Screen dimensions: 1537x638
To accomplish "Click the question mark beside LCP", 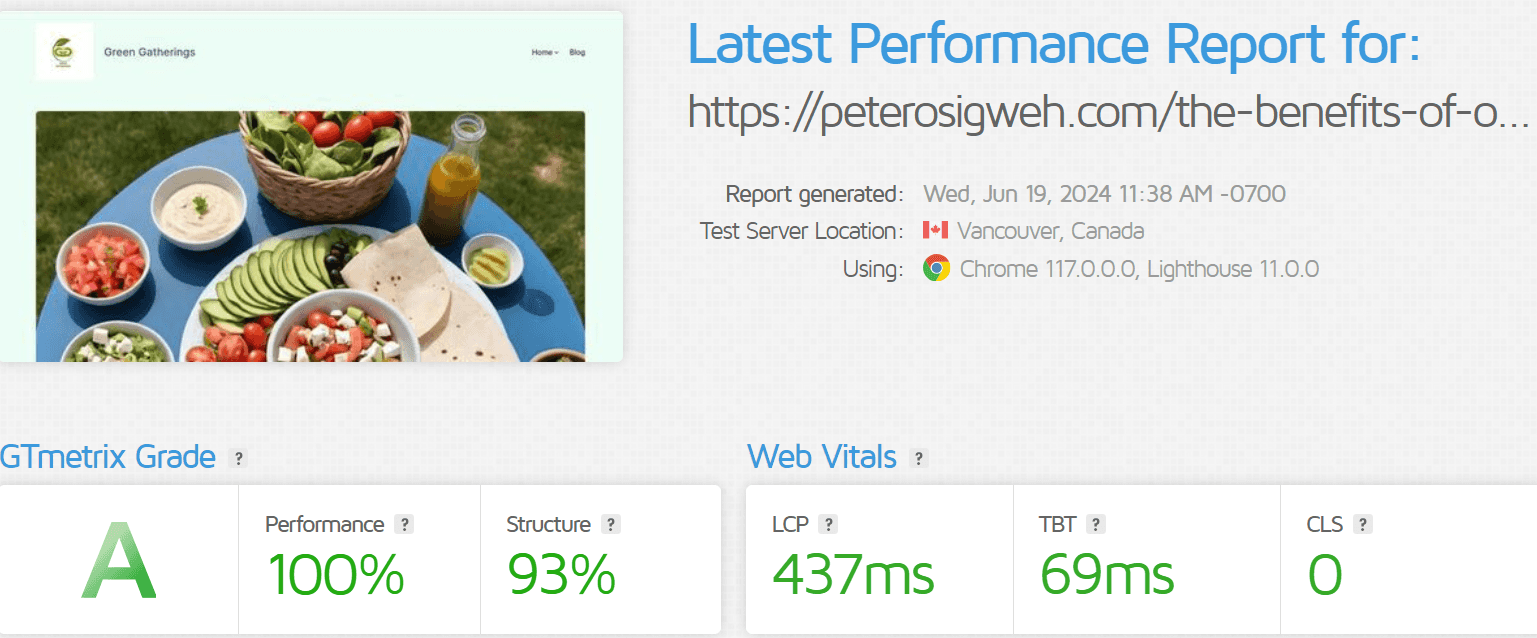I will (827, 525).
